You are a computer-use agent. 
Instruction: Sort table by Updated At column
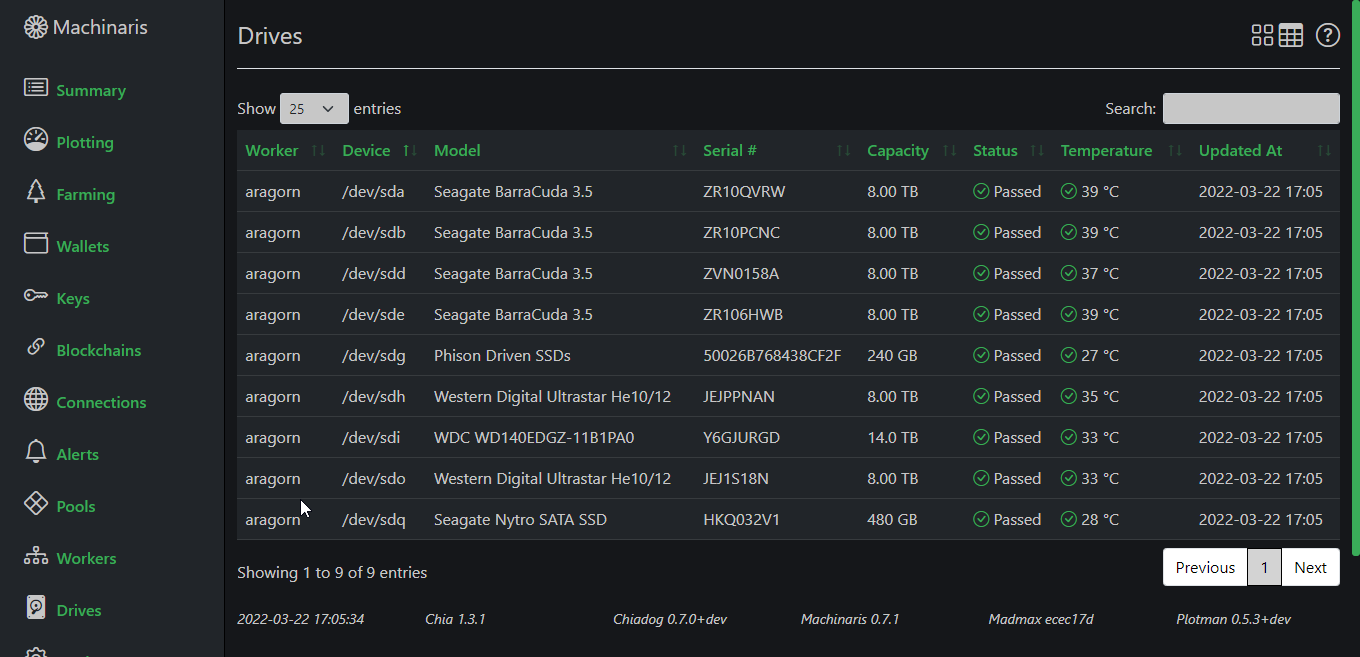pyautogui.click(x=1265, y=150)
